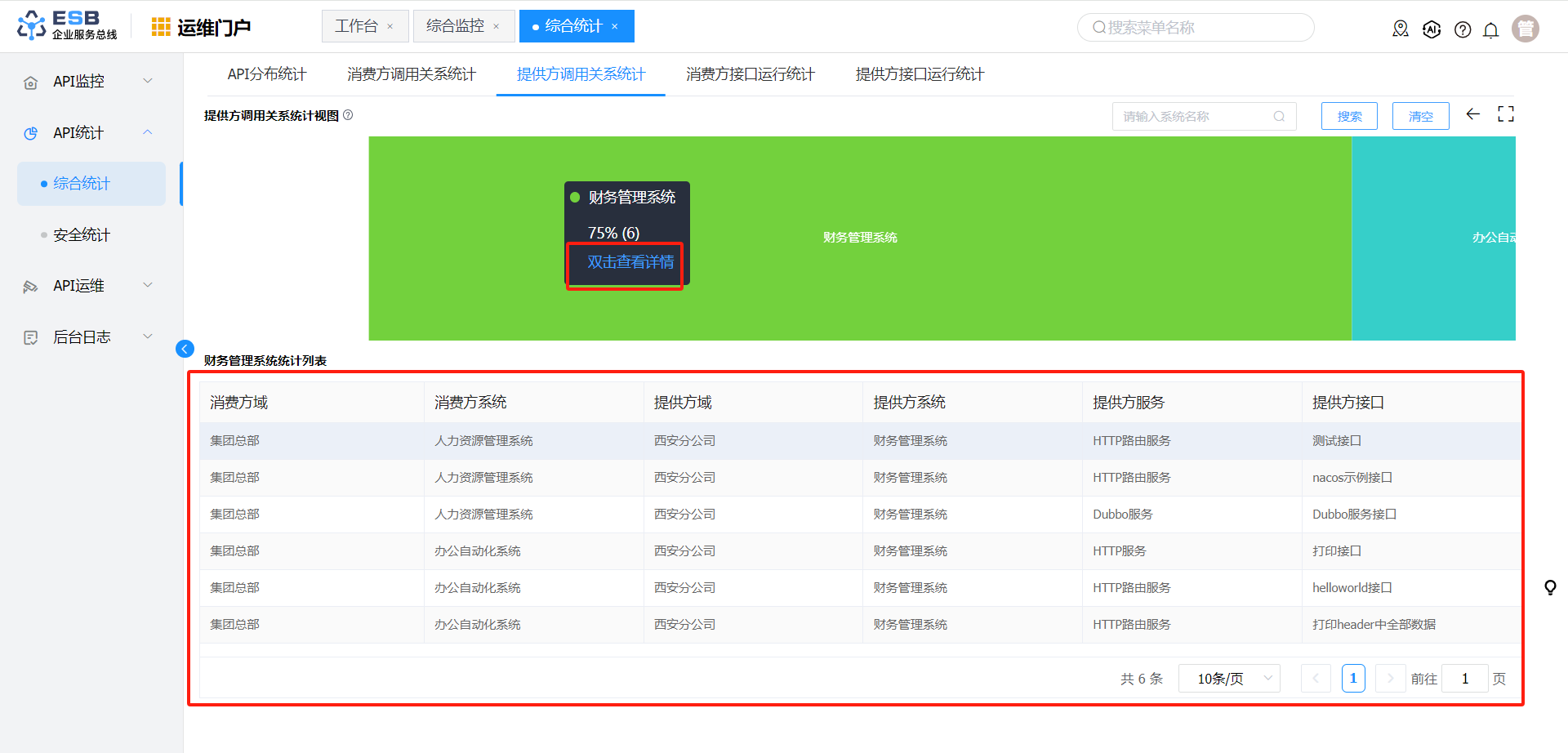
Task: Open the 10条/页 page size dropdown
Action: [1228, 679]
